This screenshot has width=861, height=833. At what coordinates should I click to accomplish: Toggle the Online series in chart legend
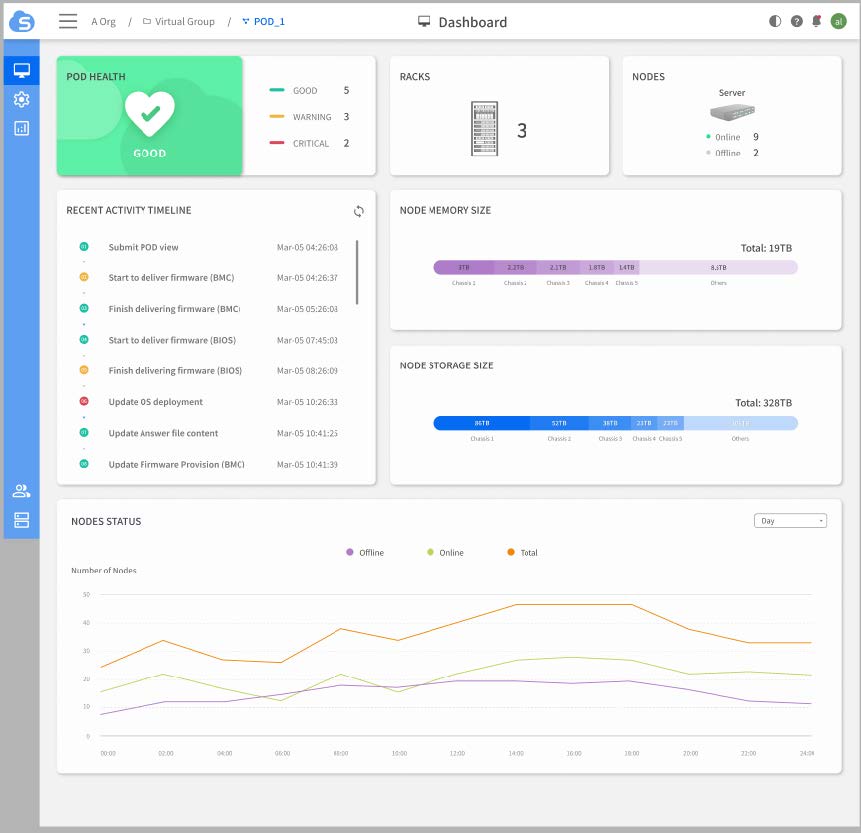(x=445, y=553)
